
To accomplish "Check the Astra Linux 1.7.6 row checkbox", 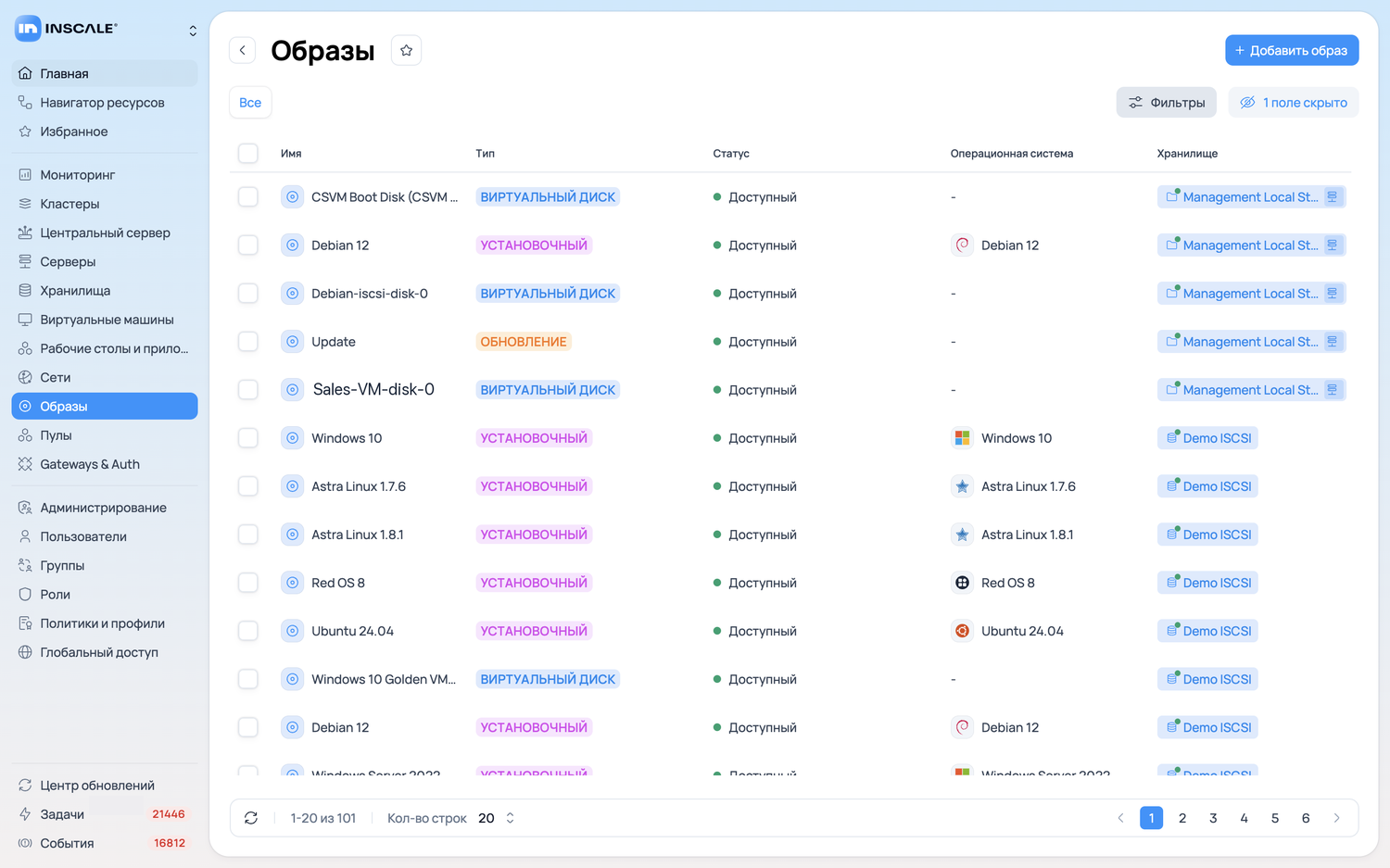I will click(248, 486).
